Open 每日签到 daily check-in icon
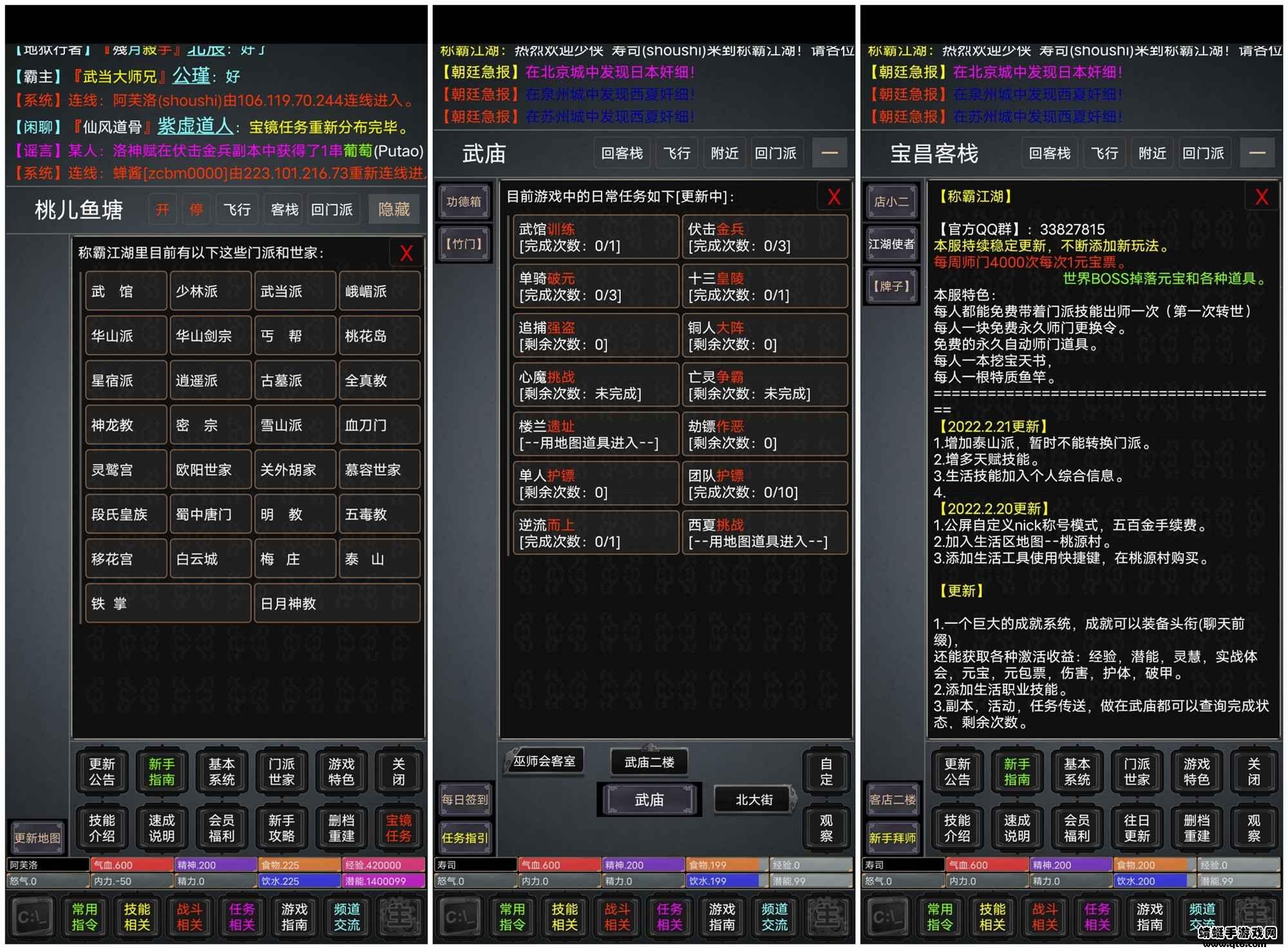This screenshot has width=1288, height=949. click(x=464, y=800)
